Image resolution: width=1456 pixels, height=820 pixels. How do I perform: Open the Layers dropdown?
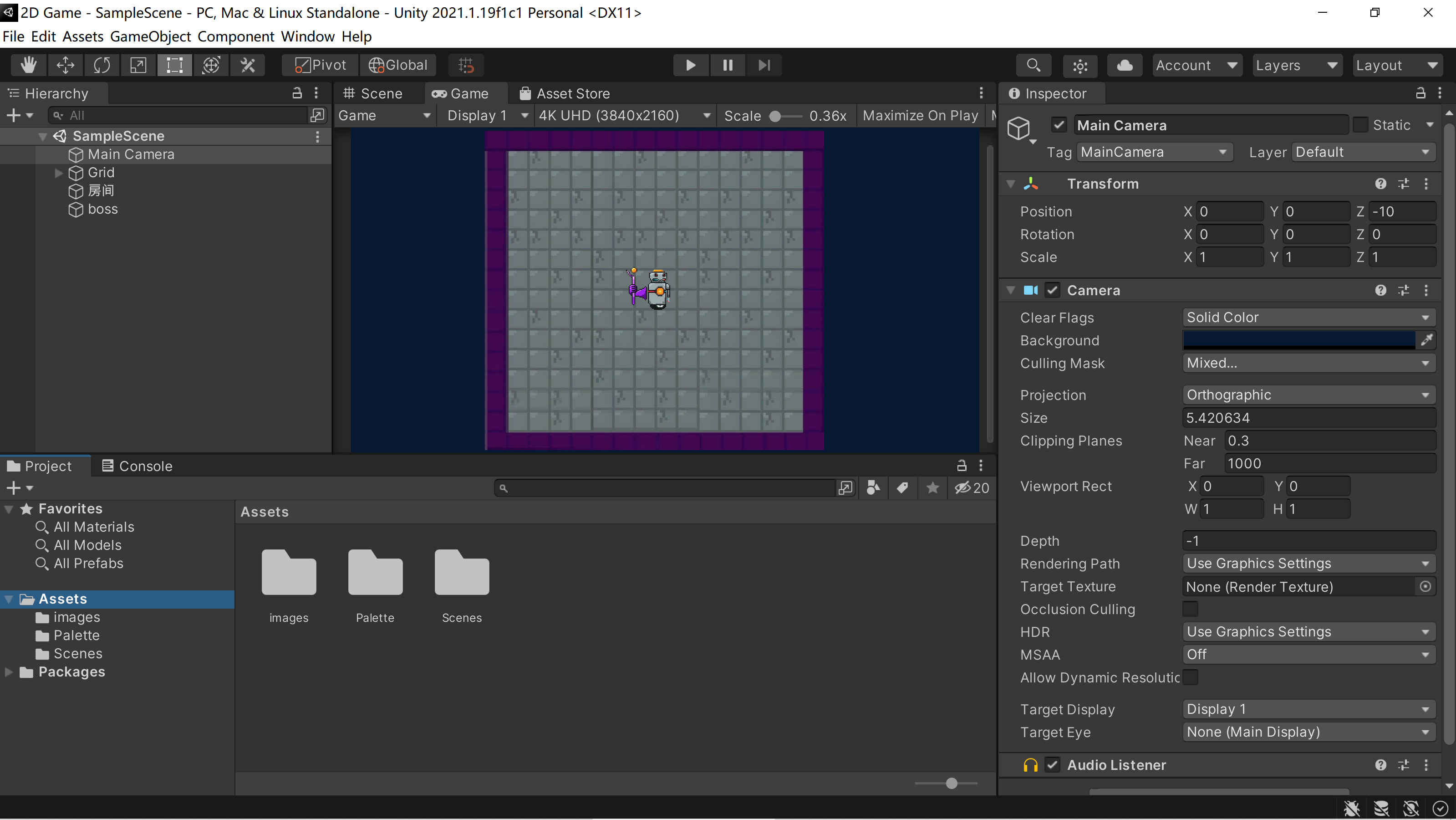(1297, 65)
